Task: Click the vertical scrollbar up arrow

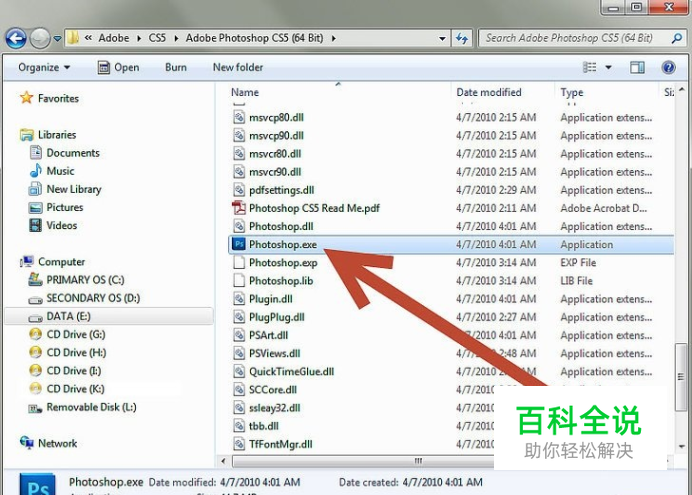Action: click(x=682, y=90)
